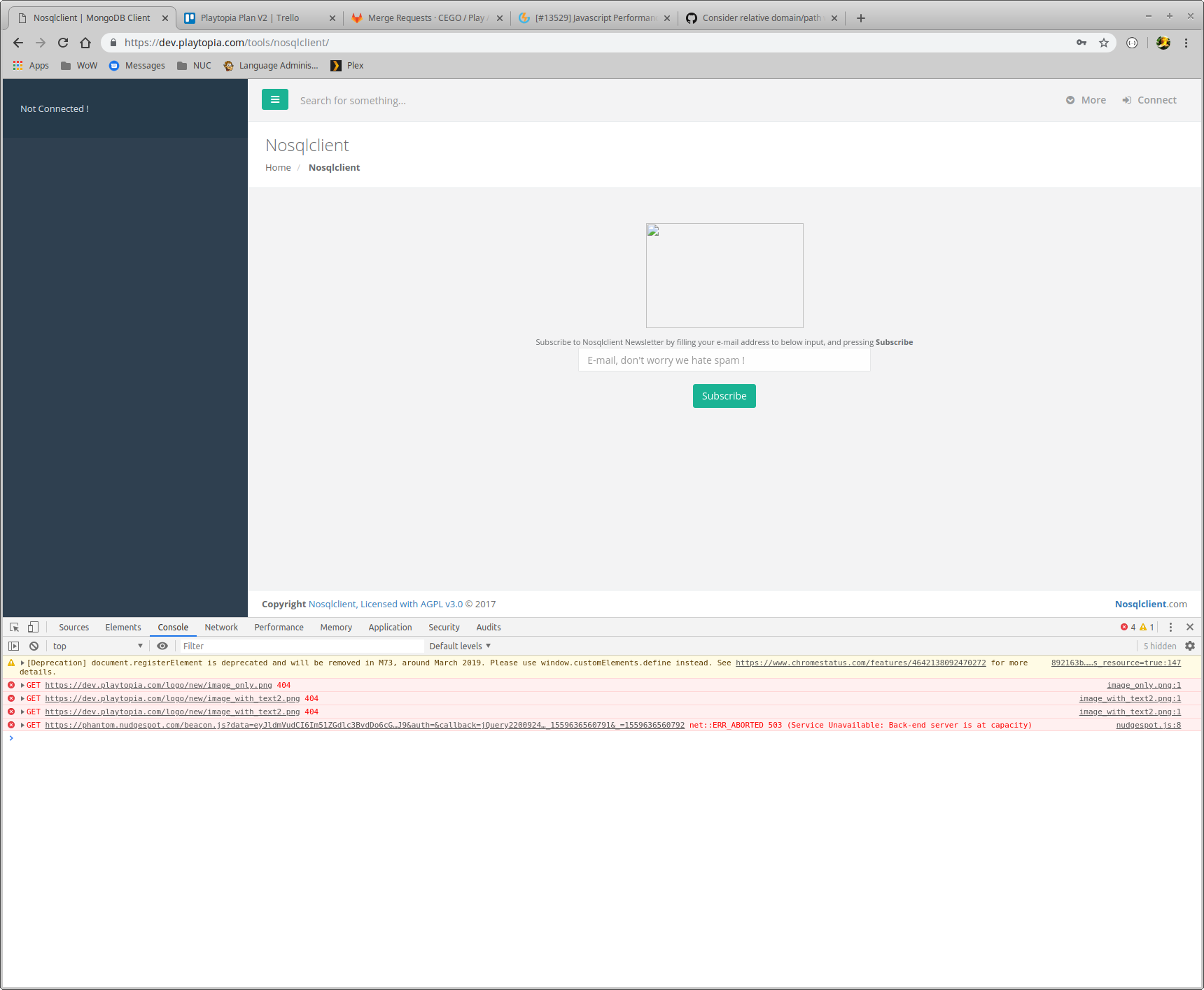Viewport: 1204px width, 990px height.
Task: Show the 5 hidden console messages
Action: [x=1159, y=645]
